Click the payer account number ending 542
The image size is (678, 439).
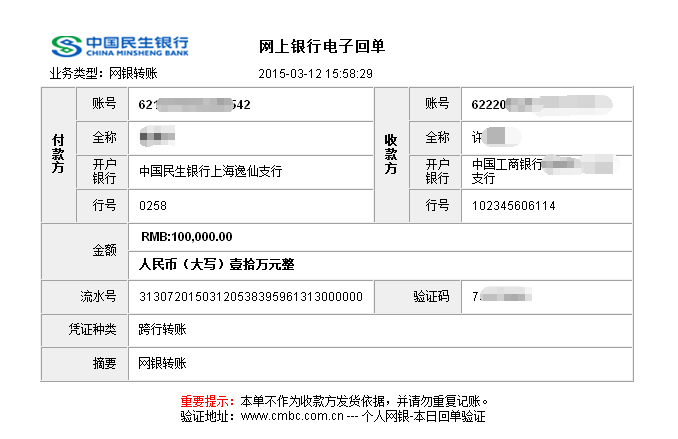coord(194,105)
